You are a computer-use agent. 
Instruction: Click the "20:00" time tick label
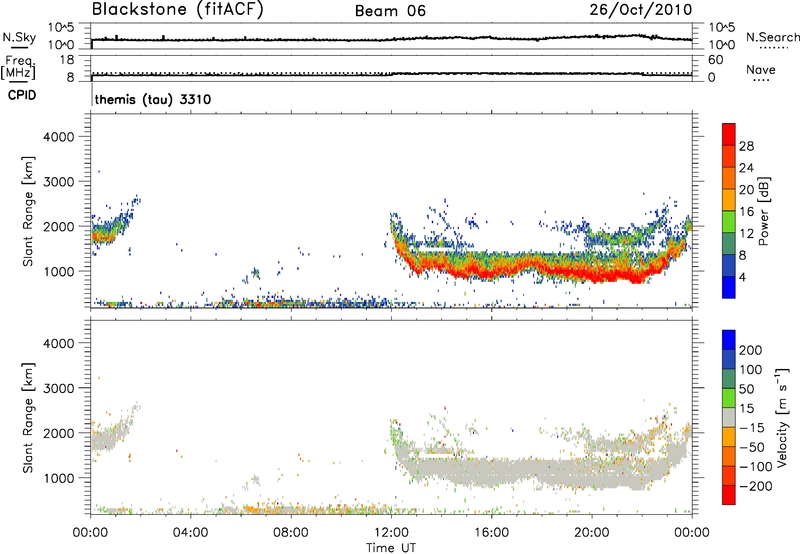click(x=591, y=533)
